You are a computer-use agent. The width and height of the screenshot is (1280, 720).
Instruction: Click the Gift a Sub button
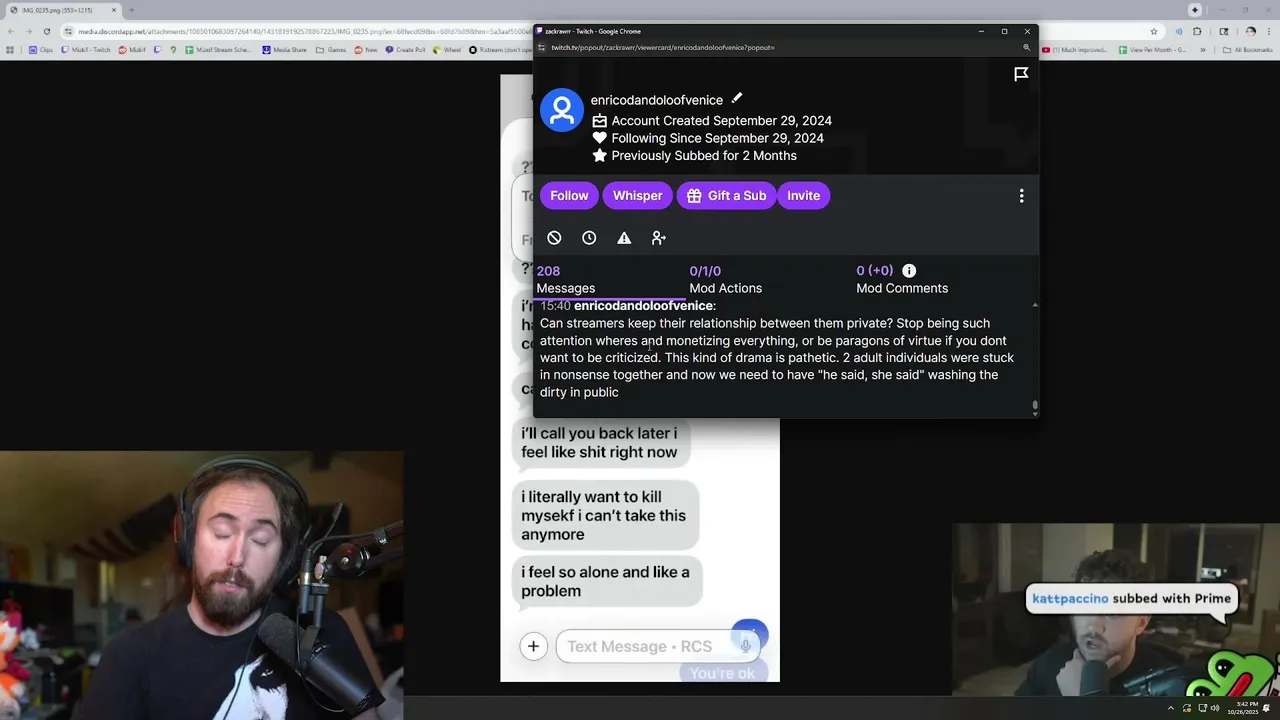pyautogui.click(x=727, y=196)
